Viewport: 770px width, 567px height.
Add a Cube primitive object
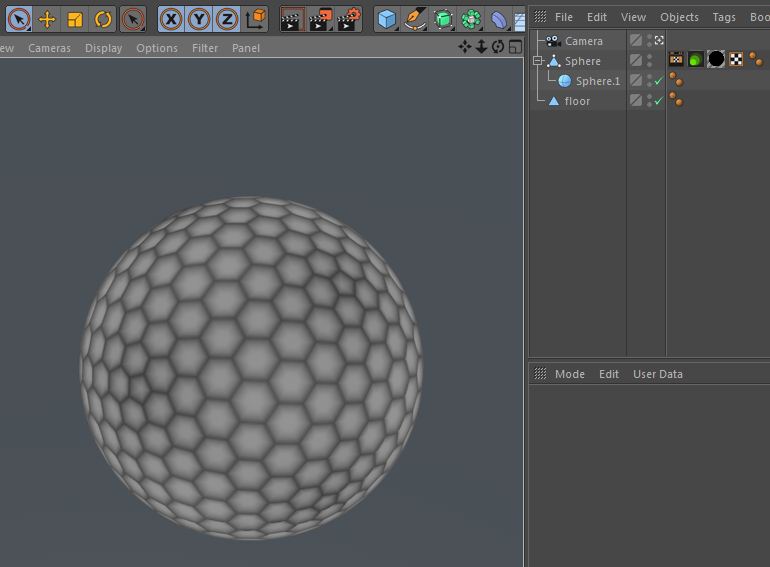tap(387, 19)
